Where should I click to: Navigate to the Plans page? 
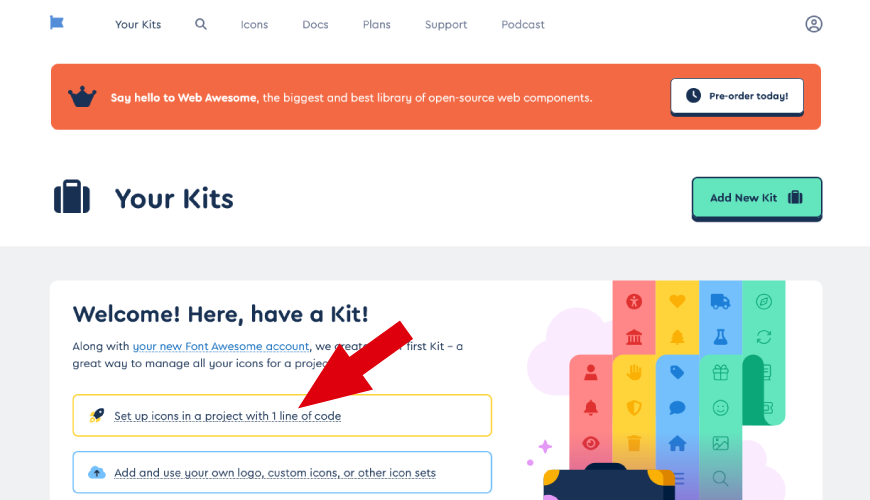(377, 24)
